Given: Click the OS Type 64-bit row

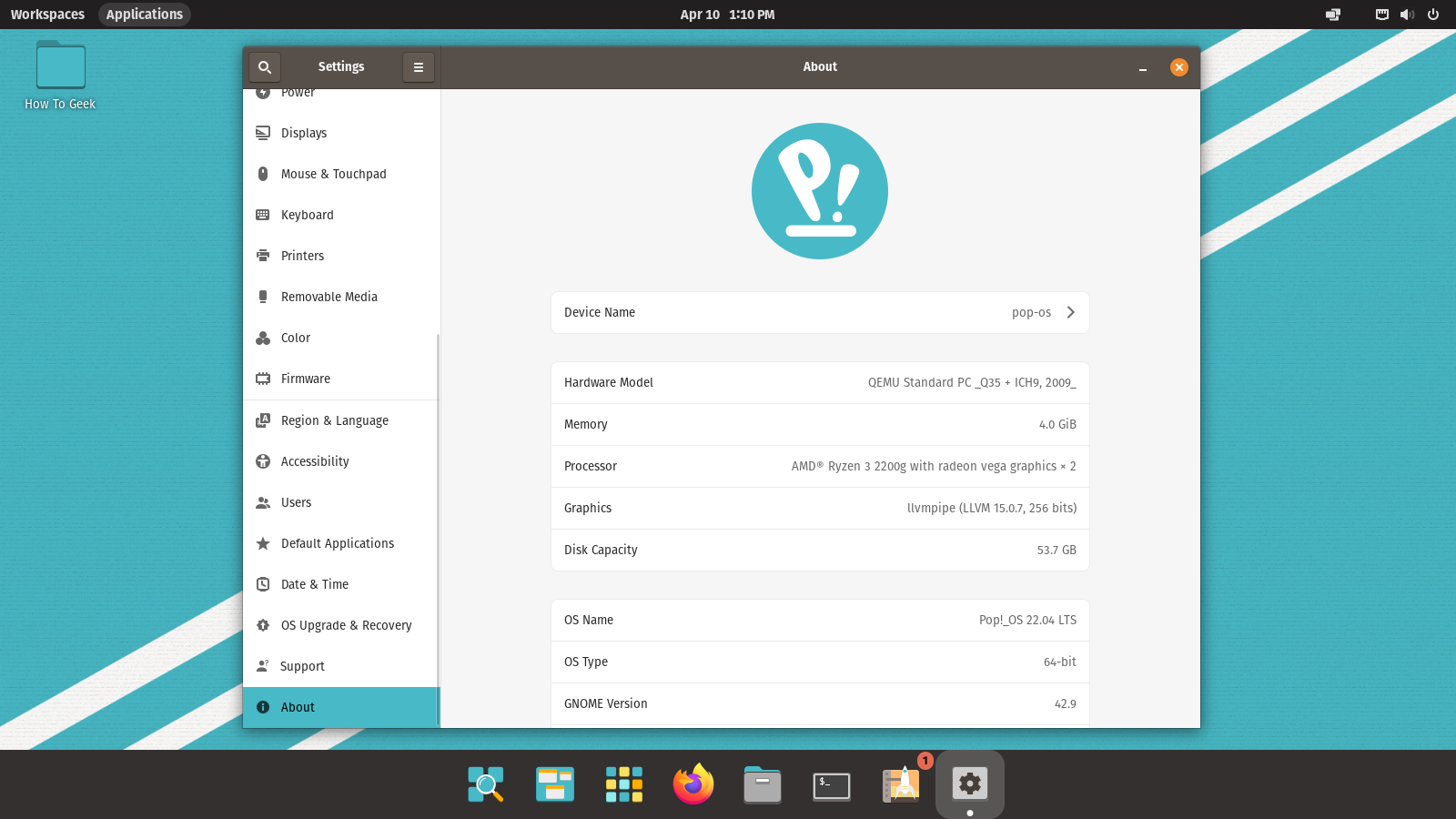Looking at the screenshot, I should 820,662.
